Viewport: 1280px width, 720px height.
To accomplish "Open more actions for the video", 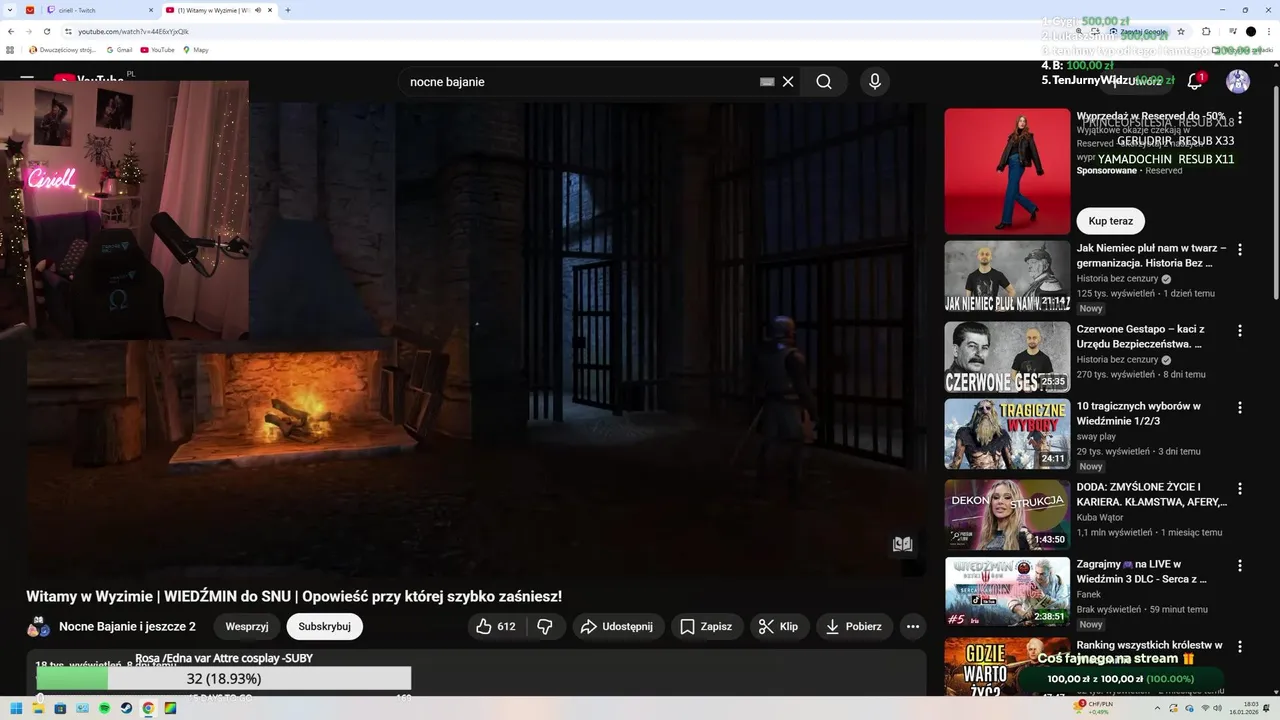I will pos(912,626).
